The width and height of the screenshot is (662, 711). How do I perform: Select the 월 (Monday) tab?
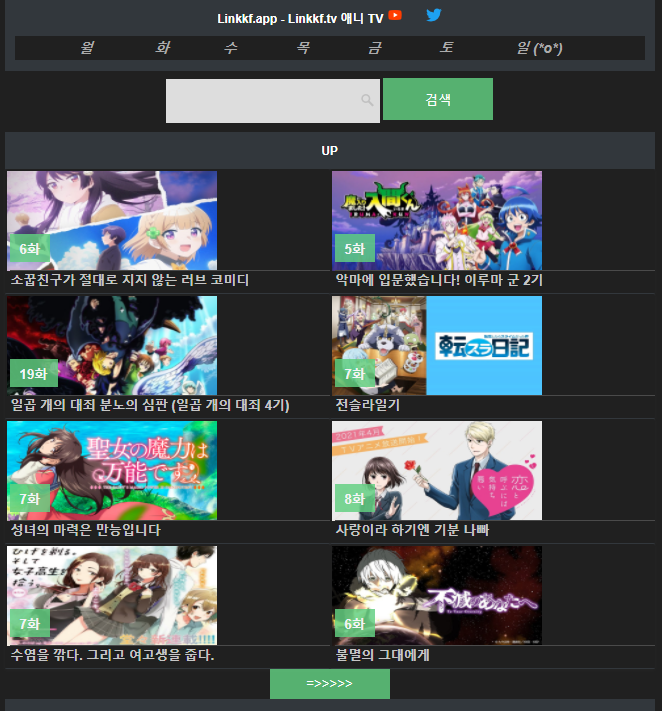tap(87, 48)
